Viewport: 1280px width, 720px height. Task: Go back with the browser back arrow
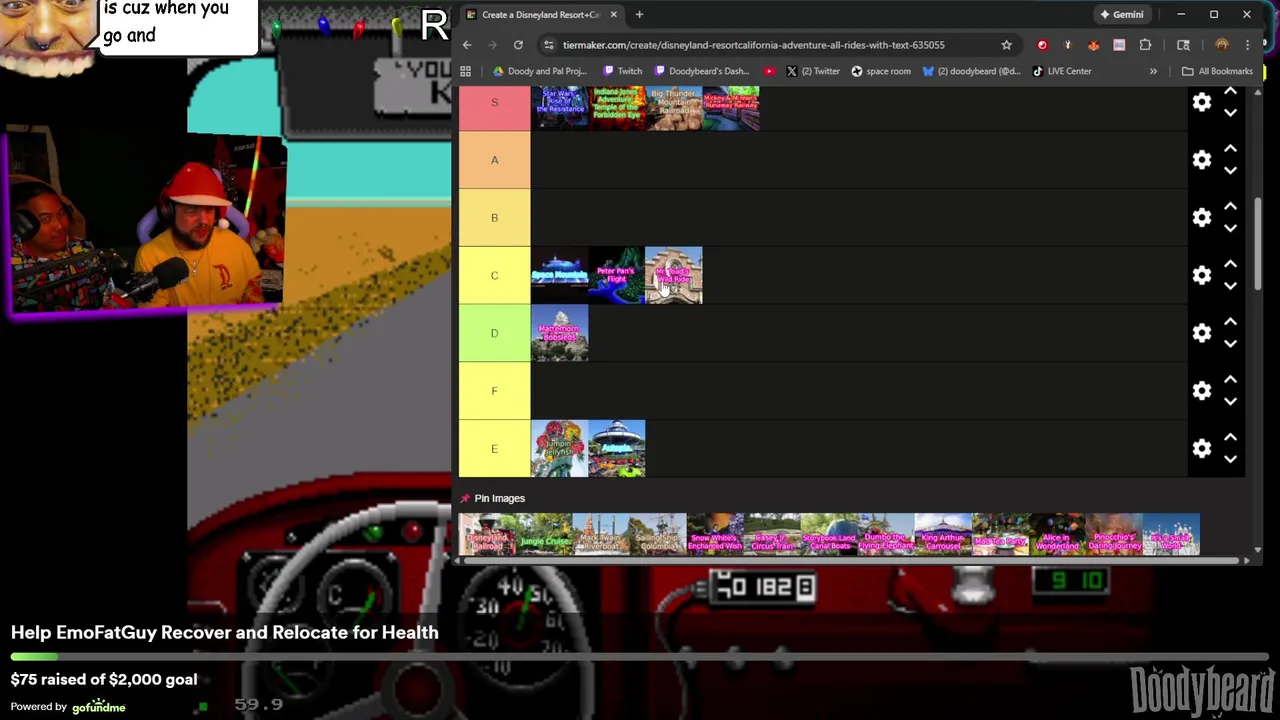click(467, 45)
